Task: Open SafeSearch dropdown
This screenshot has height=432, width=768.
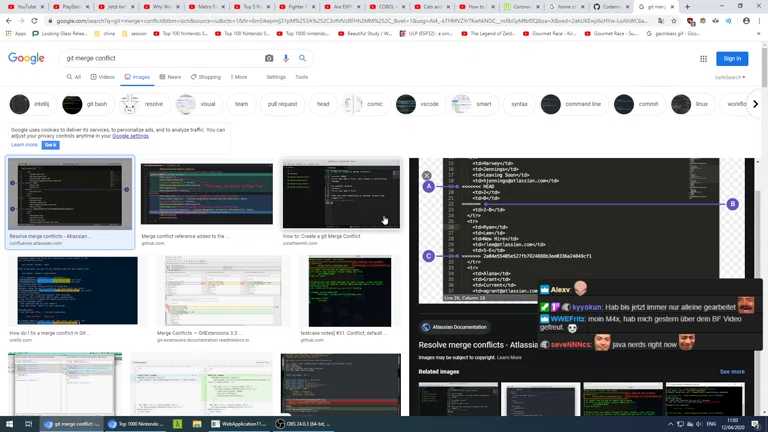Action: (x=730, y=77)
